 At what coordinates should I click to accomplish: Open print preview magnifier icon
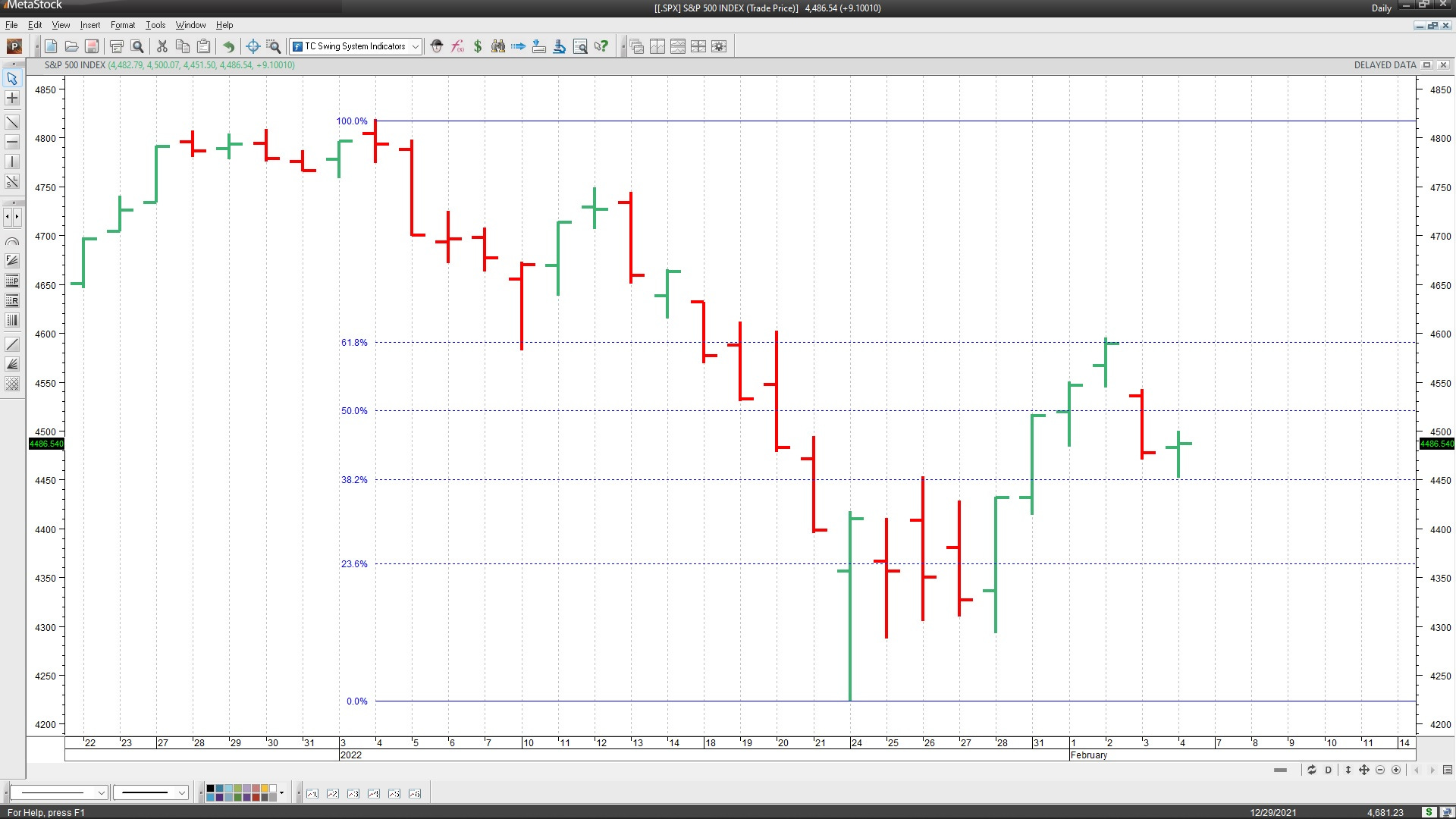coord(137,46)
